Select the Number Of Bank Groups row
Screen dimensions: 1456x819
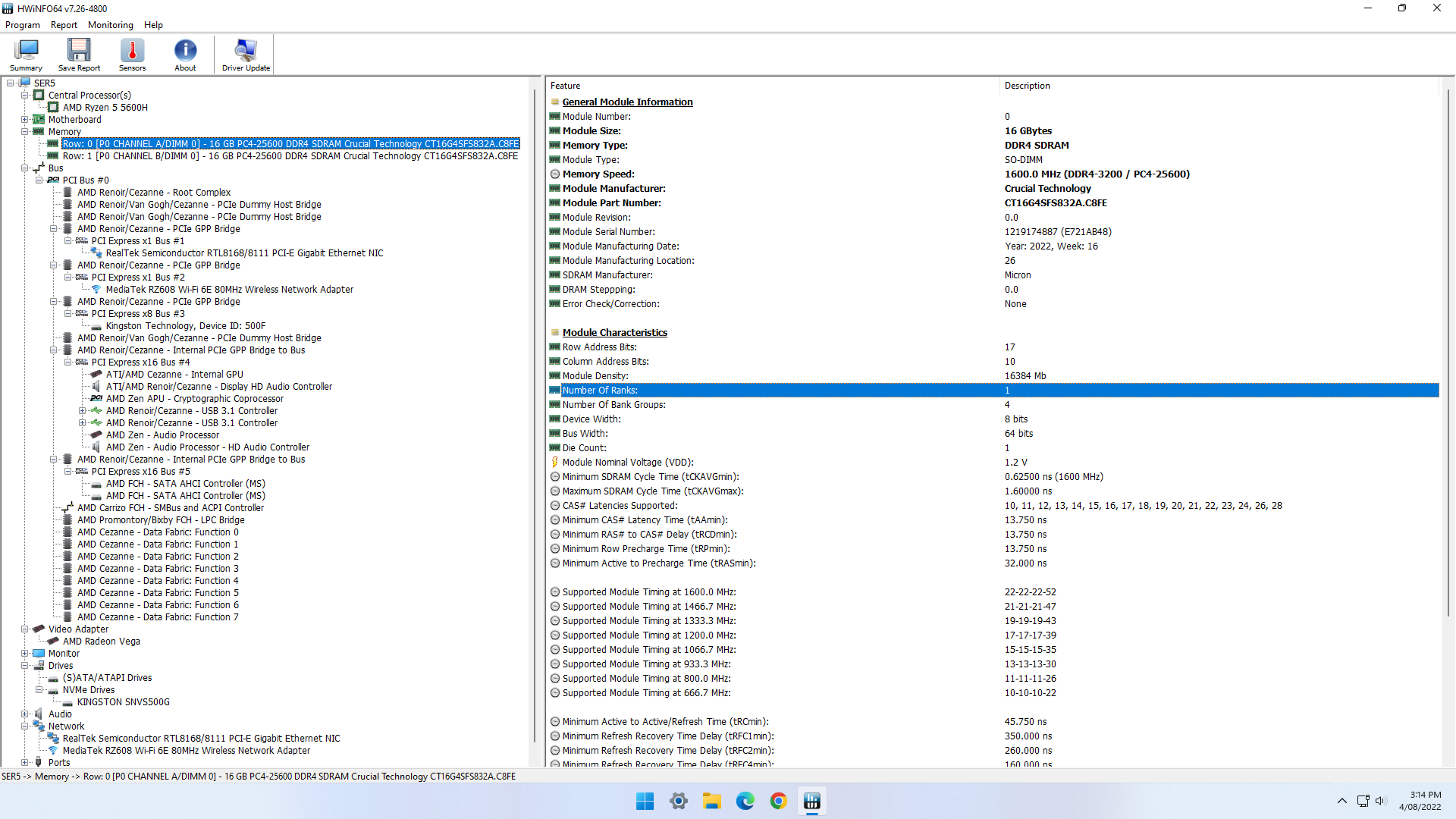(x=993, y=405)
